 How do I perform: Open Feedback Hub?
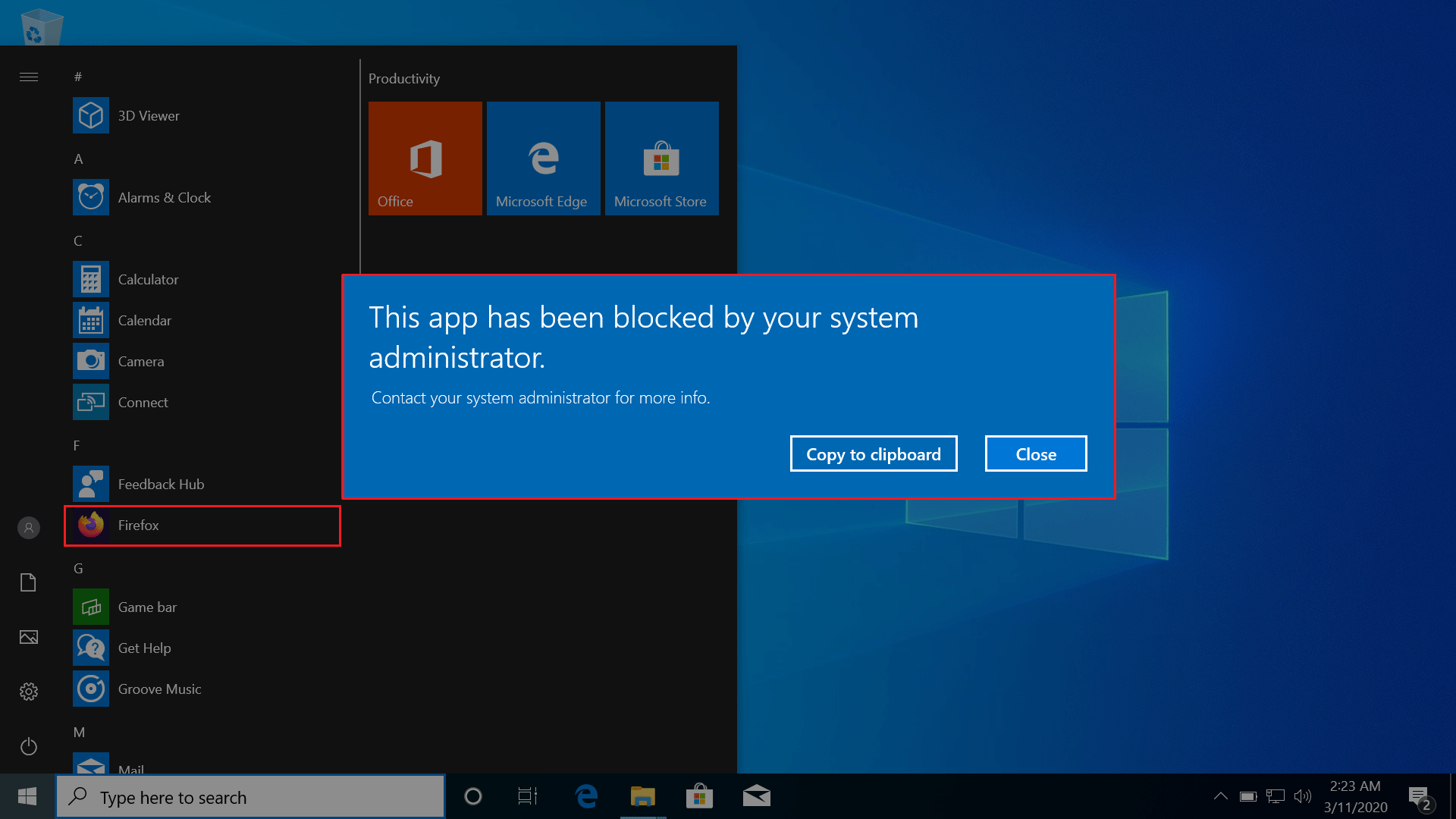tap(202, 484)
